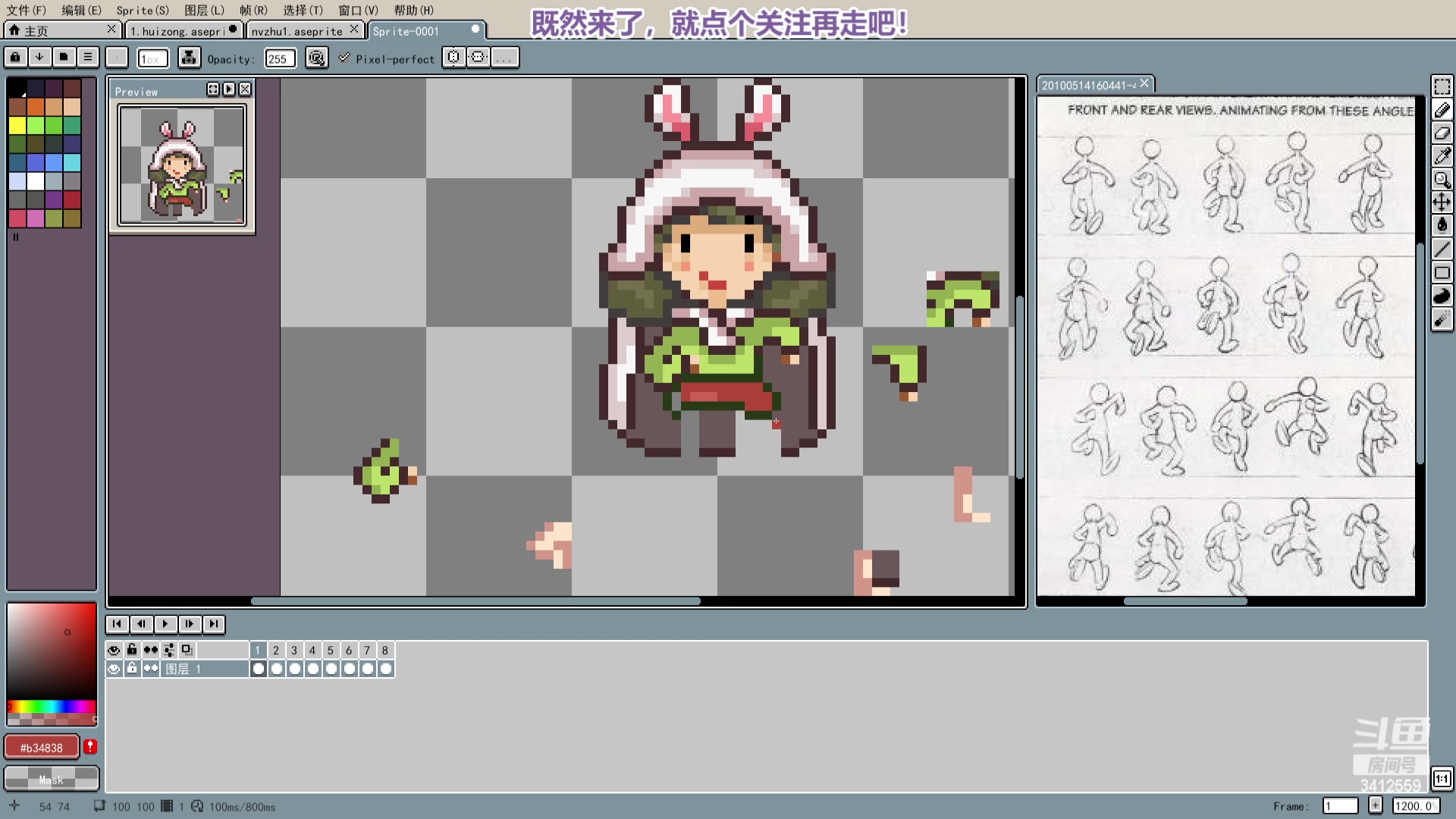Open the 图层(L) menu
1456x819 pixels.
coord(204,10)
